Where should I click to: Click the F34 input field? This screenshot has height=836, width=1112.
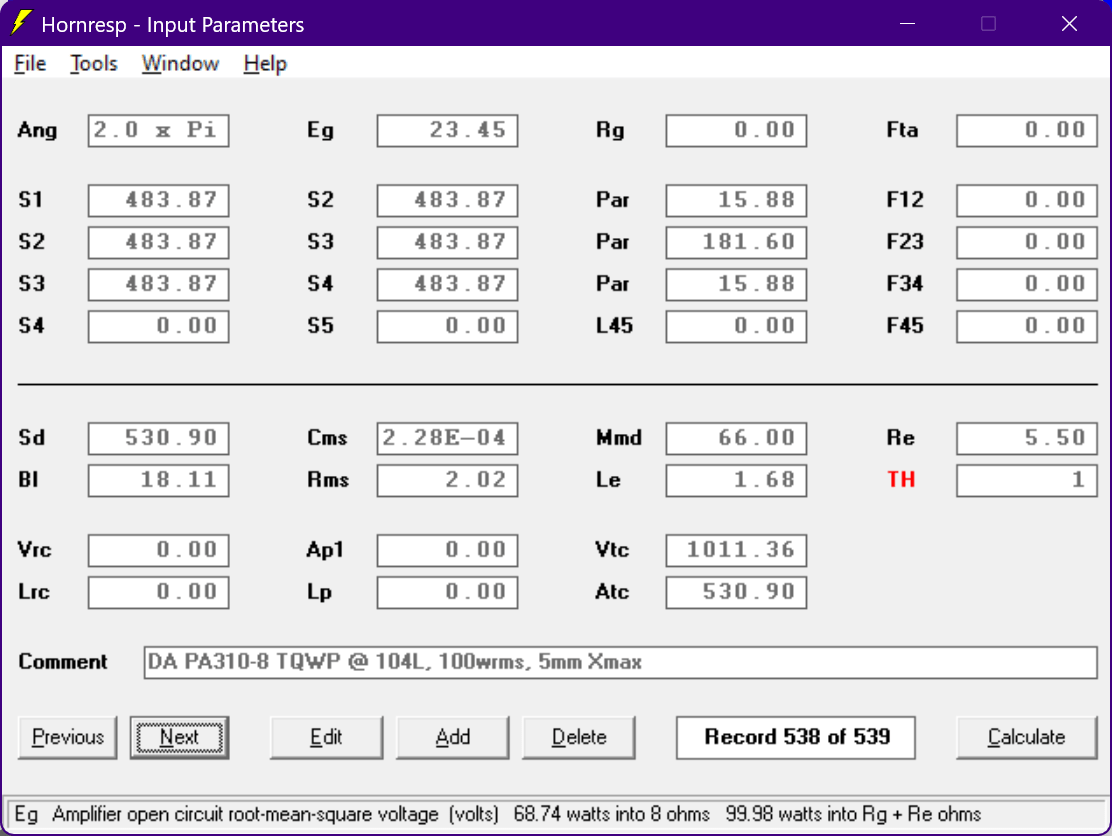pyautogui.click(x=1027, y=284)
